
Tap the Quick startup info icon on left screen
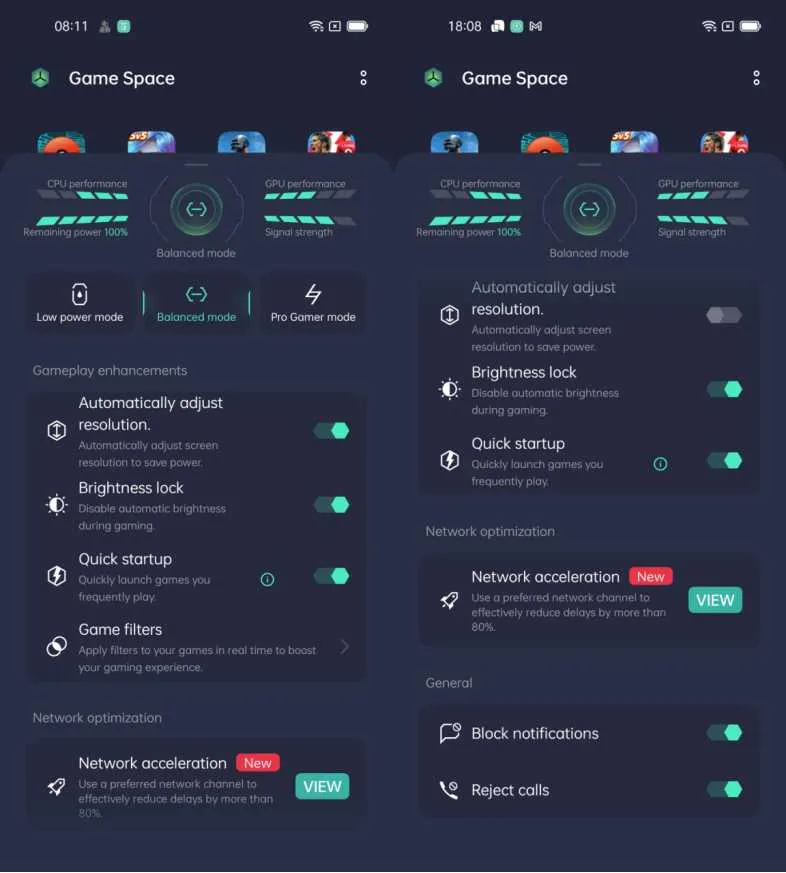point(267,580)
